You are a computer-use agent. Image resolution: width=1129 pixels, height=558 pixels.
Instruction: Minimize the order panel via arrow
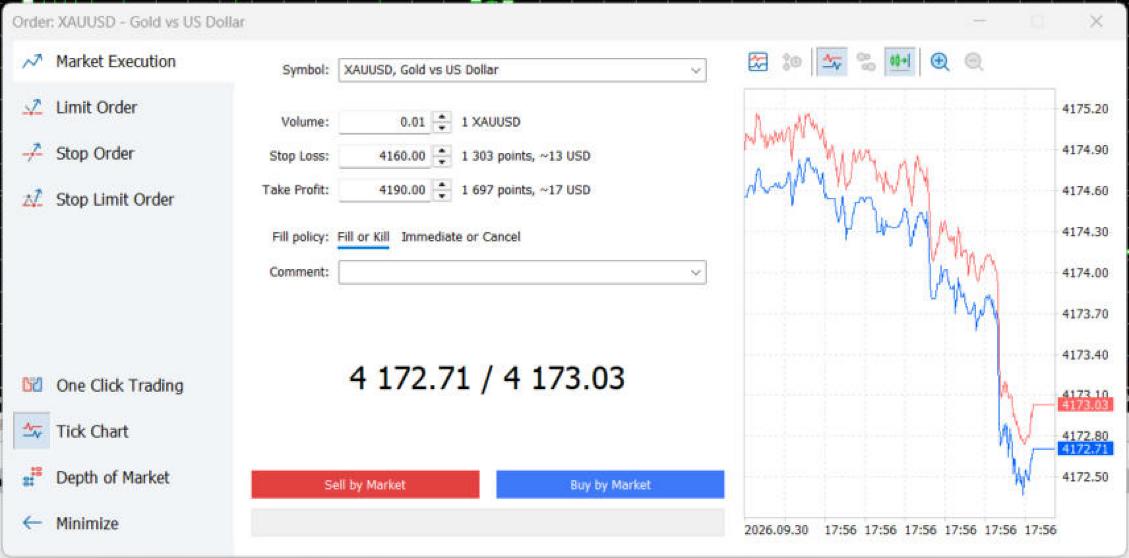point(32,523)
